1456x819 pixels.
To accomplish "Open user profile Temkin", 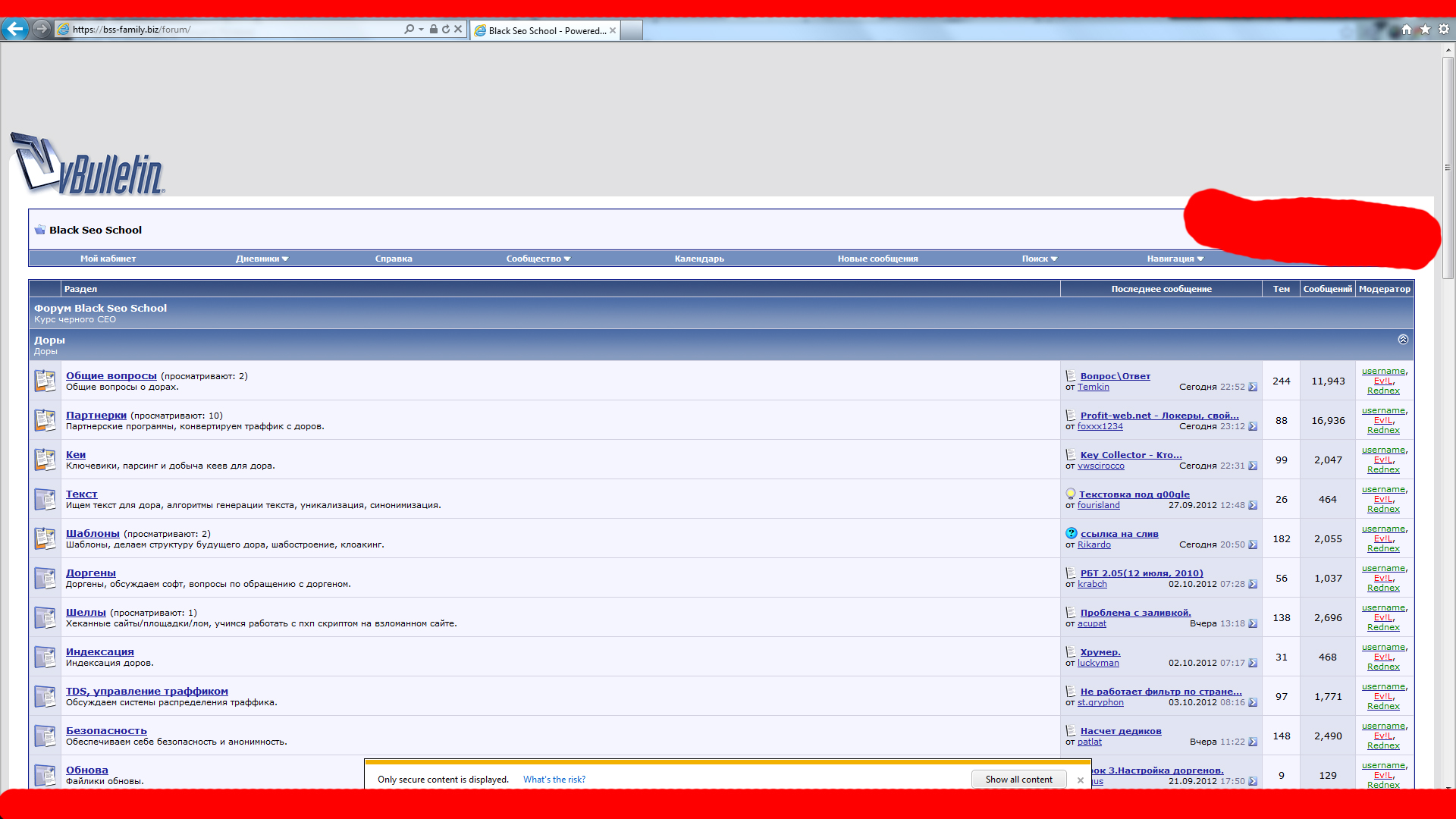I will point(1093,387).
